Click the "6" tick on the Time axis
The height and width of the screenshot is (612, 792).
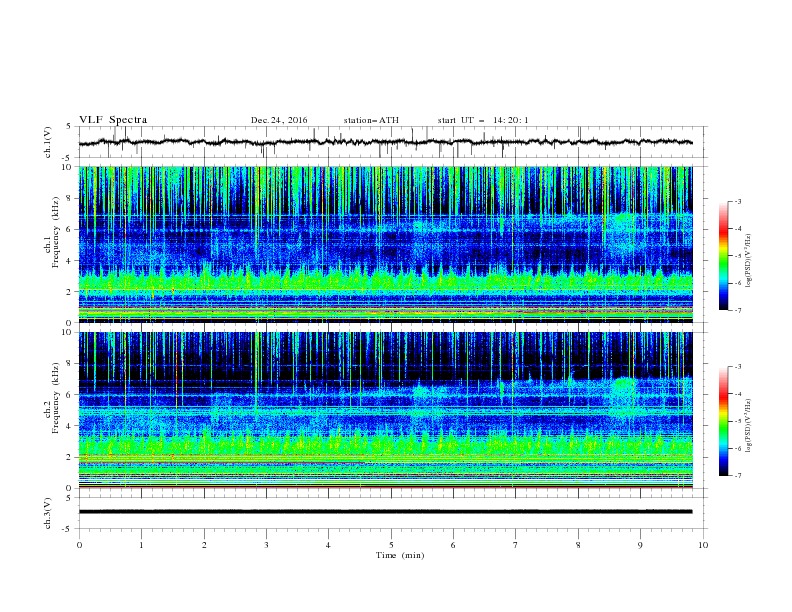453,545
